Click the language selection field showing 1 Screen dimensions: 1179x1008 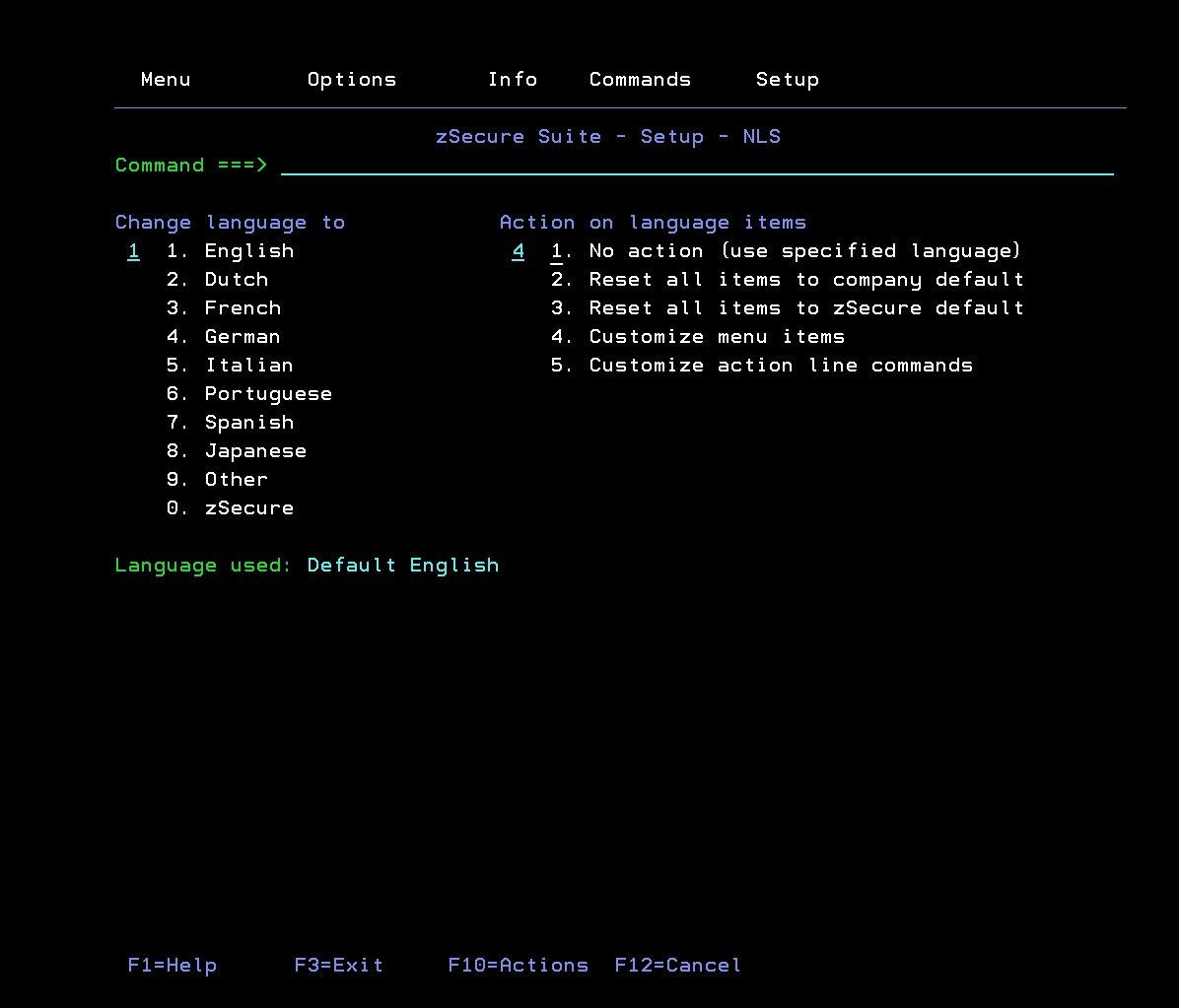[x=134, y=251]
